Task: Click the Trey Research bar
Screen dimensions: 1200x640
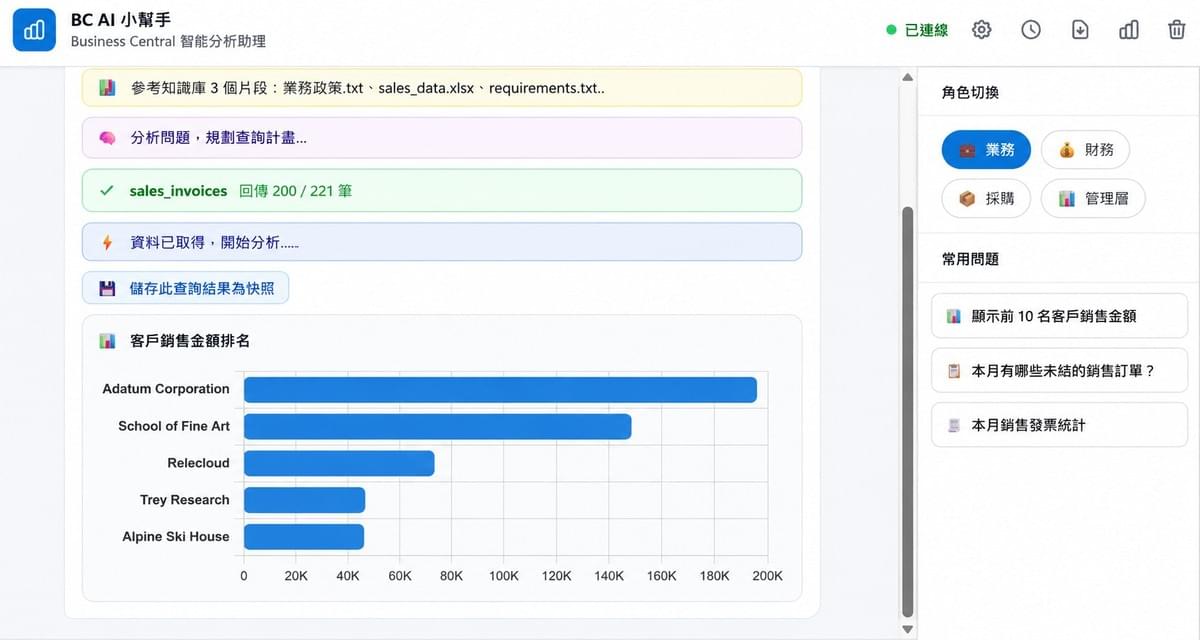Action: [305, 500]
